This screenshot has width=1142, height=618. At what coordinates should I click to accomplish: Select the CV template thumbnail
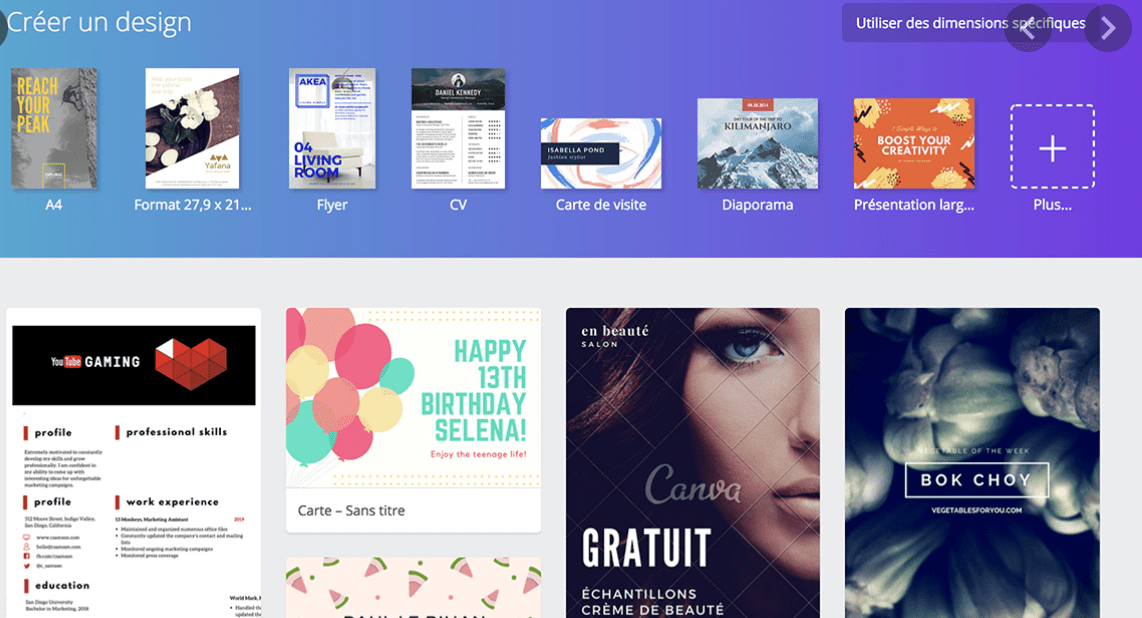[458, 129]
